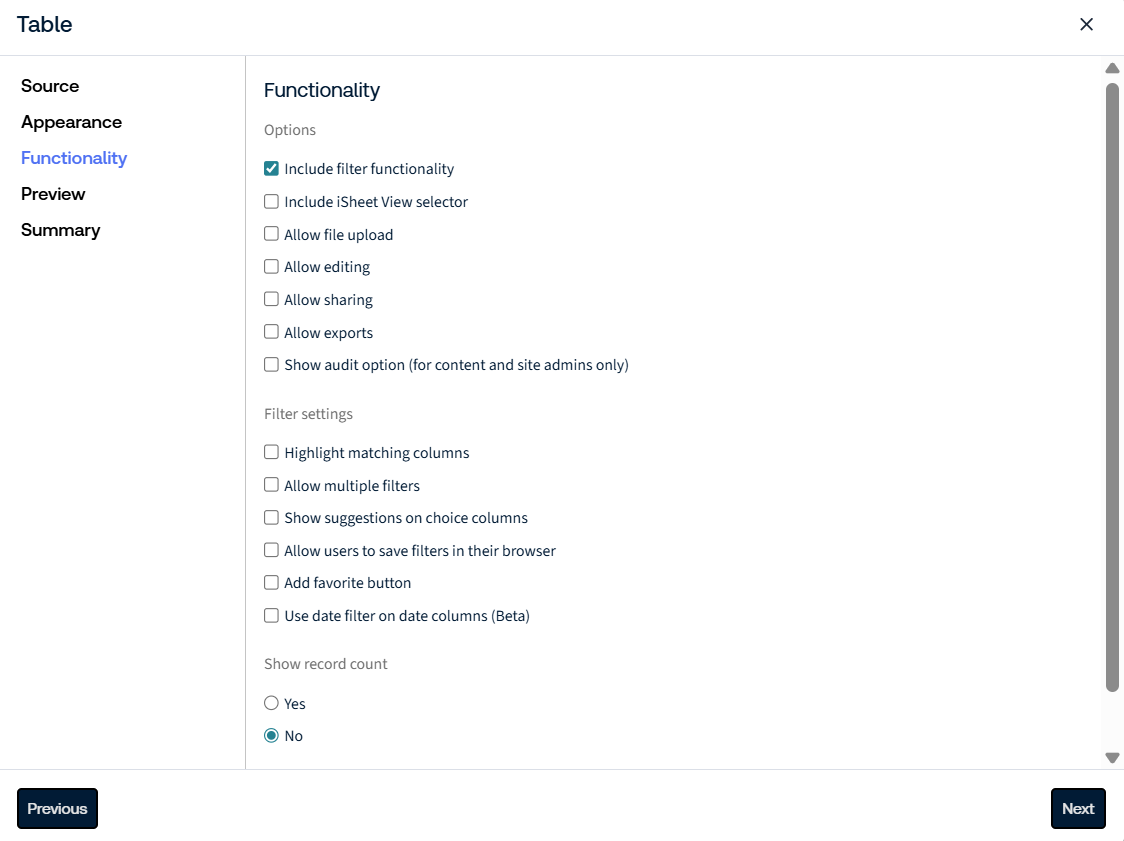Open the Source step in sidebar
The height and width of the screenshot is (841, 1124).
pyautogui.click(x=50, y=86)
